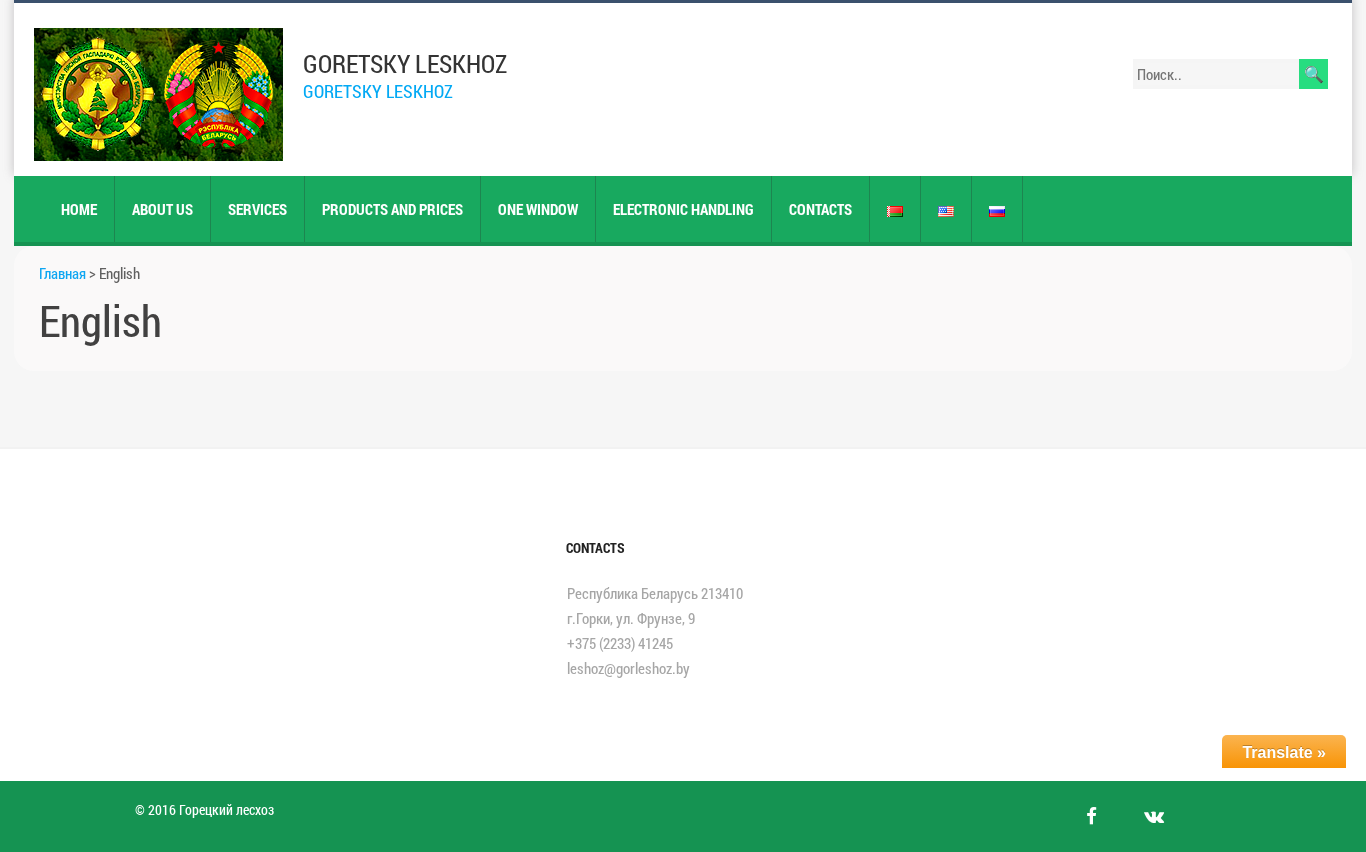Image resolution: width=1366 pixels, height=852 pixels.
Task: Click the English breadcrumb text
Action: tap(119, 273)
